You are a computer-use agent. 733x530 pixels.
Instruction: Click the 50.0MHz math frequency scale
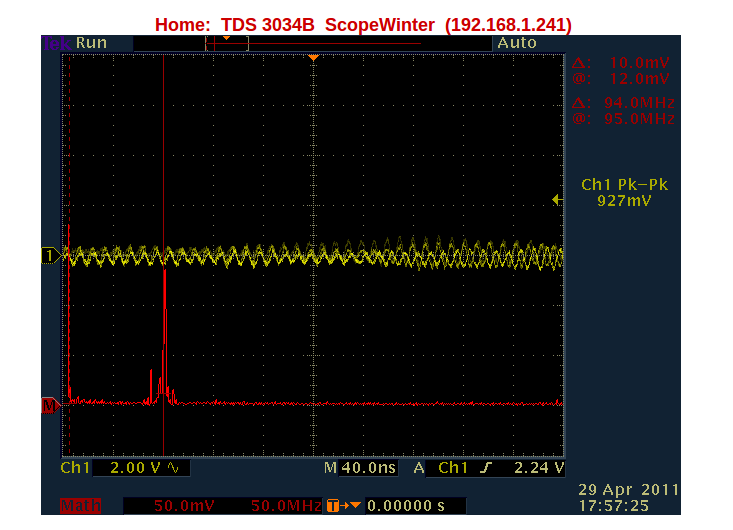(286, 506)
